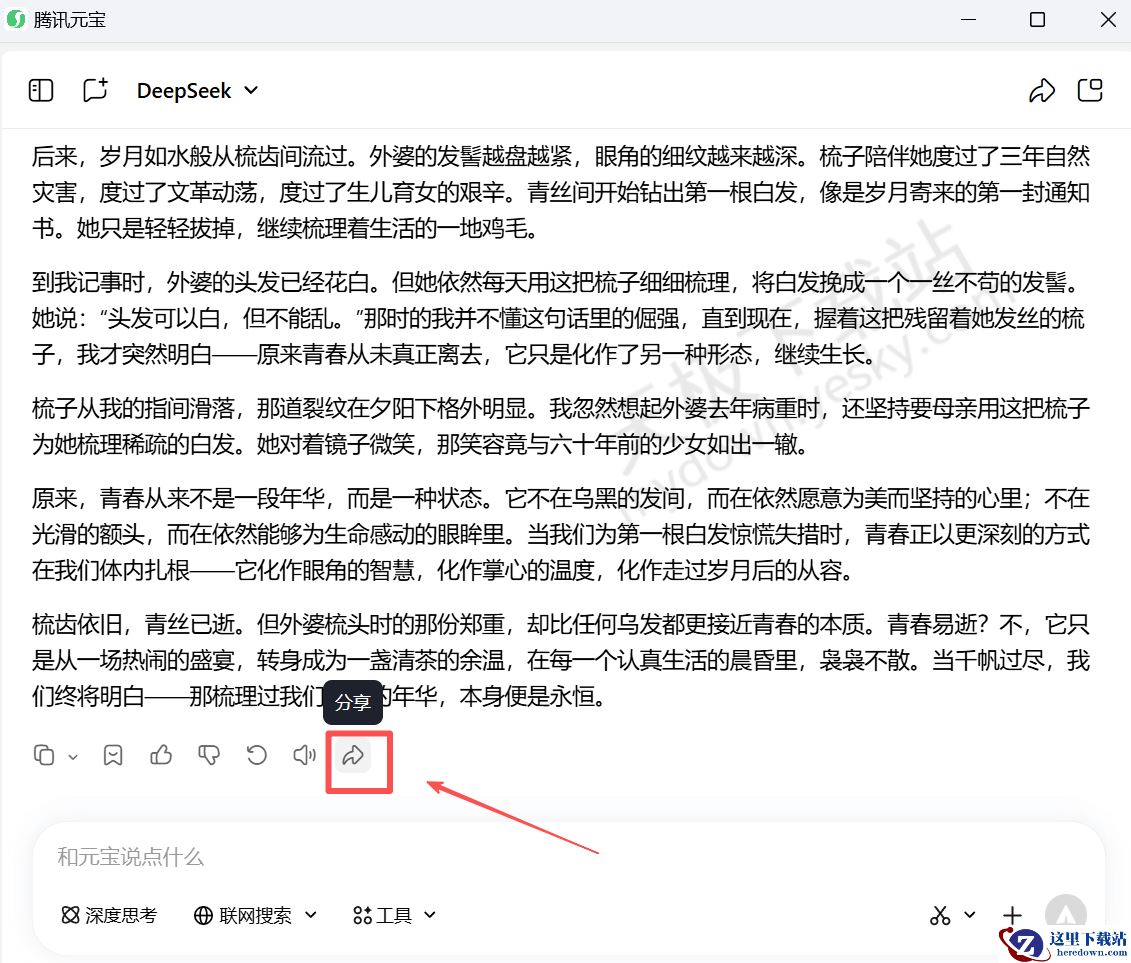Click the scissors screenshot icon near input

[938, 914]
